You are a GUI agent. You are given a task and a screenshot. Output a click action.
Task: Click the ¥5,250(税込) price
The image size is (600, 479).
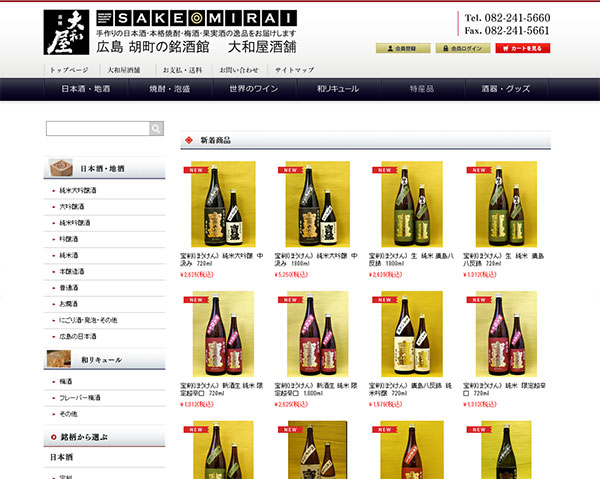point(291,275)
